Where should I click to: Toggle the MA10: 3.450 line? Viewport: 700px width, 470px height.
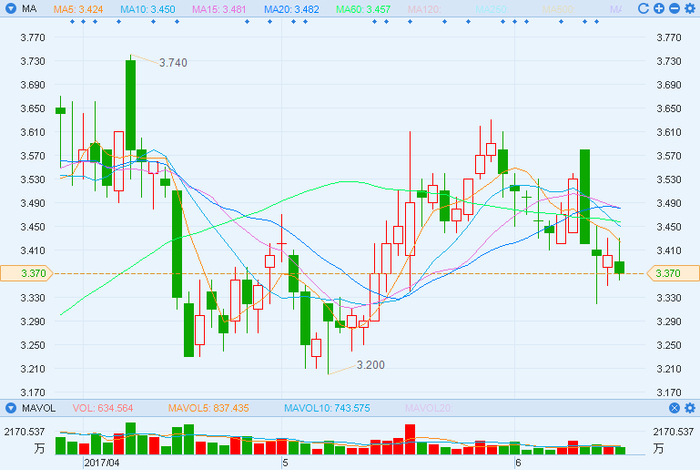coord(148,9)
